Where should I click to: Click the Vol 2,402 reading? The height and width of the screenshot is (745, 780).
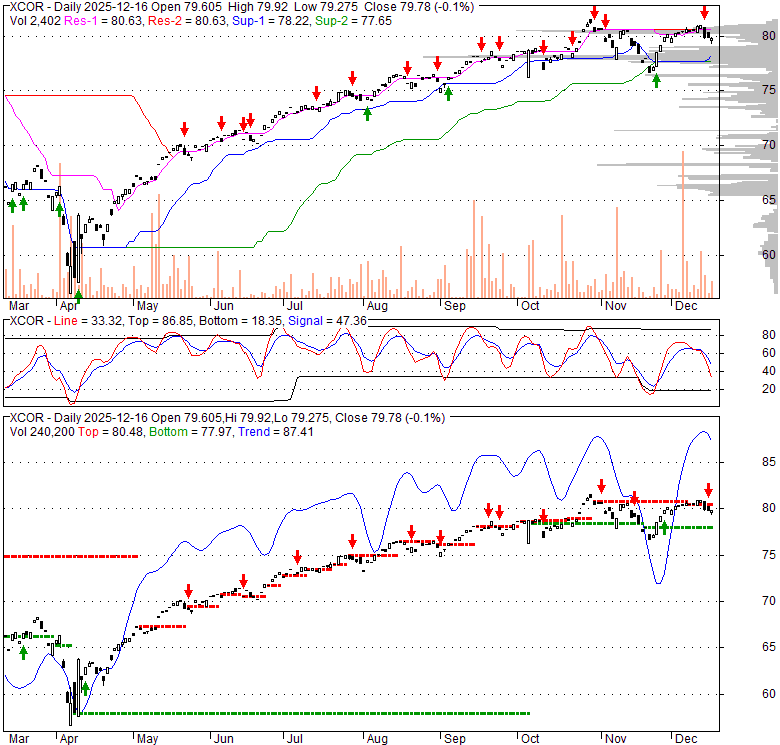coord(35,21)
